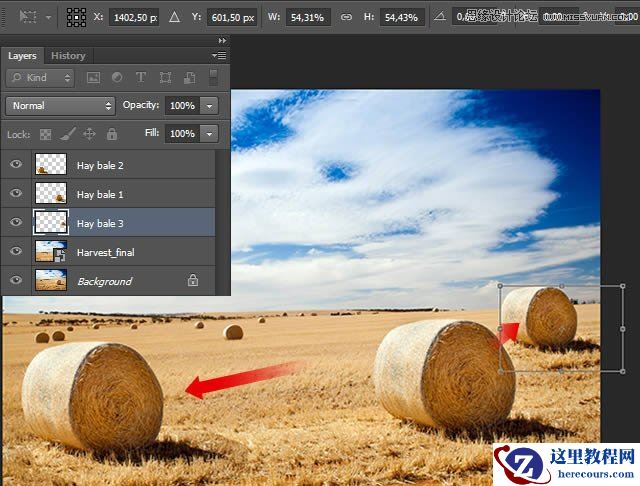Screen dimensions: 640x486
Task: Open the Opacity slider arrow
Action: click(x=209, y=106)
